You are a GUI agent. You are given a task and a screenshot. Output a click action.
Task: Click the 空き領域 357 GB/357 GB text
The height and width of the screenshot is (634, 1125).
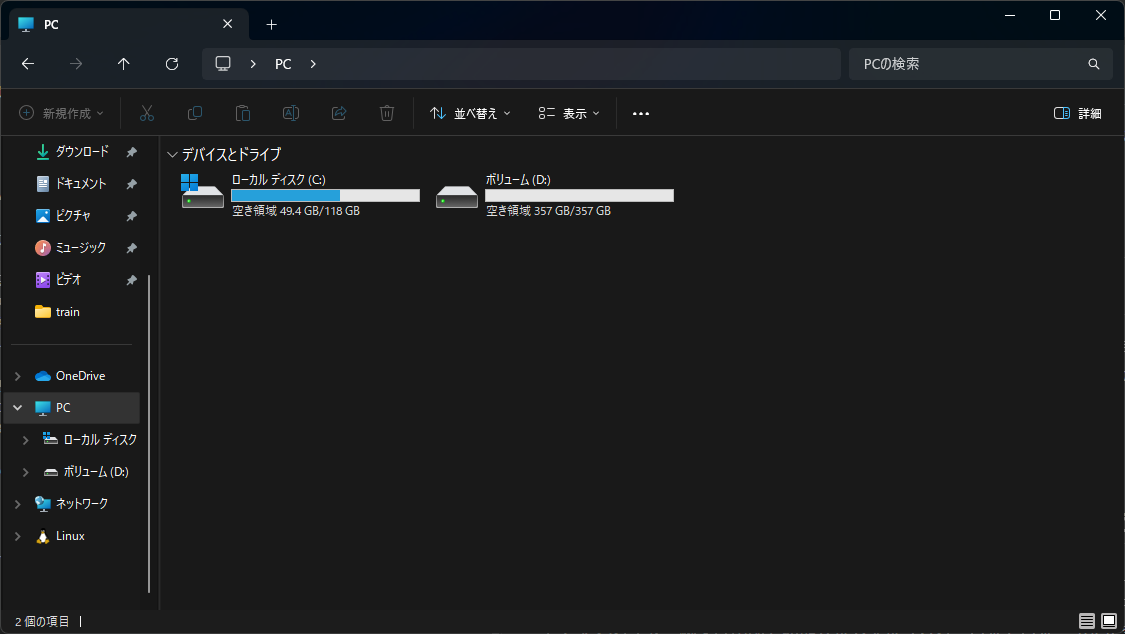(548, 211)
